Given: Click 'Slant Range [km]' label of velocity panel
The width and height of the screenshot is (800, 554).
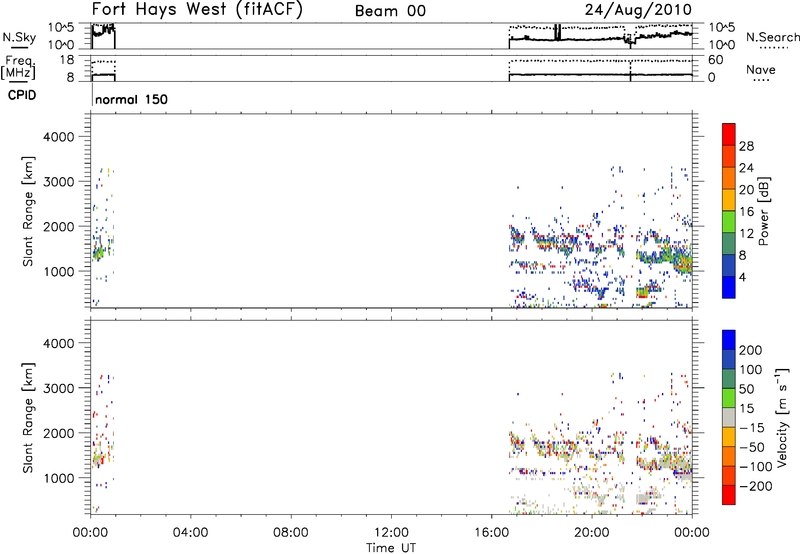Looking at the screenshot, I should click(x=28, y=418).
